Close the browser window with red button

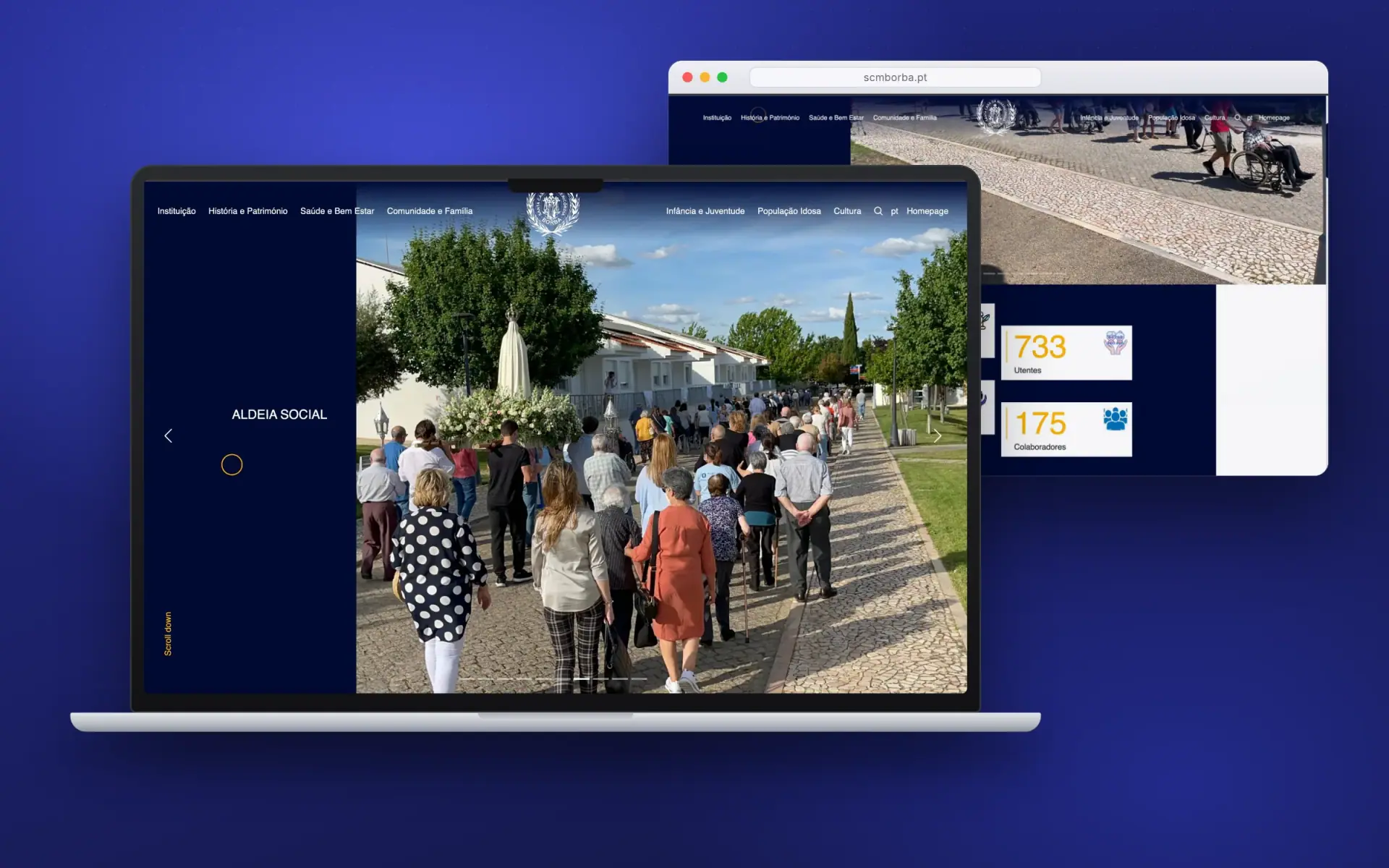[x=687, y=77]
